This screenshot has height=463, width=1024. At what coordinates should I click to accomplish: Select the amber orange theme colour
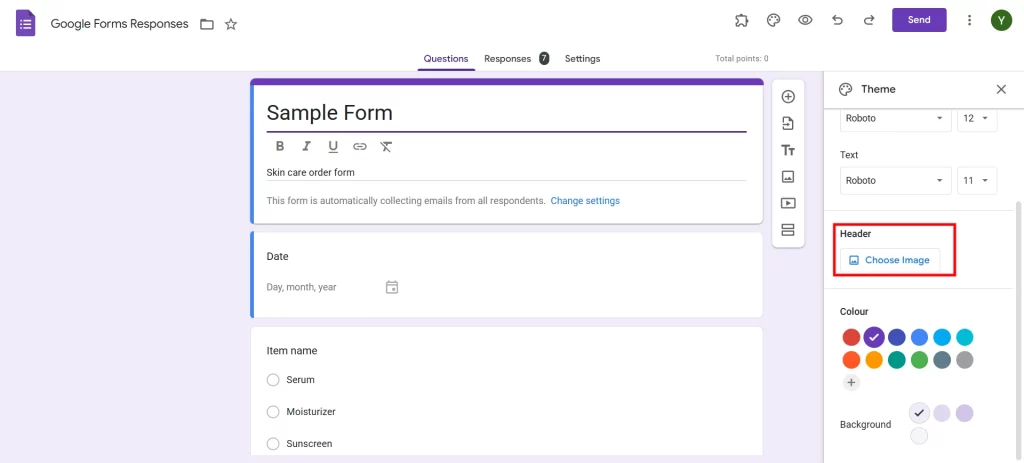(874, 360)
